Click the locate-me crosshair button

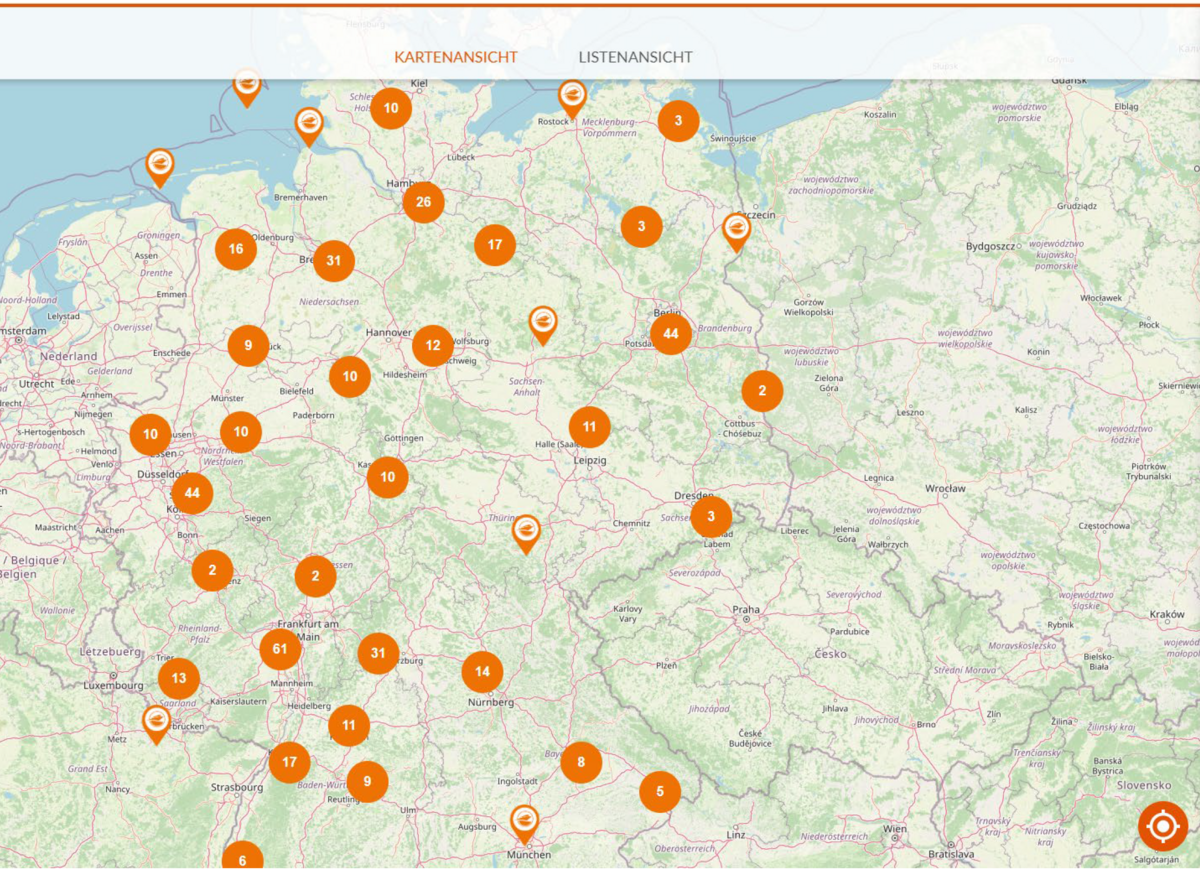(x=1162, y=826)
